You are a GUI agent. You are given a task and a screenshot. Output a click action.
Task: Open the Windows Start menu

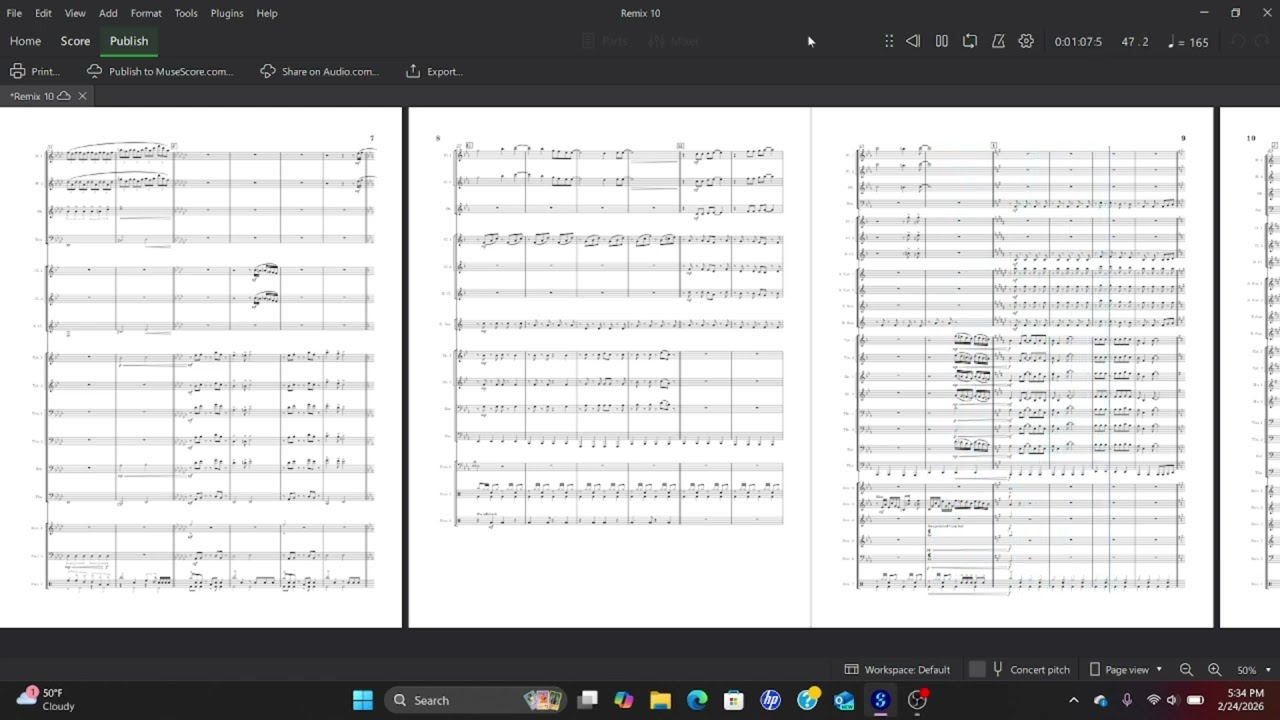tap(362, 700)
